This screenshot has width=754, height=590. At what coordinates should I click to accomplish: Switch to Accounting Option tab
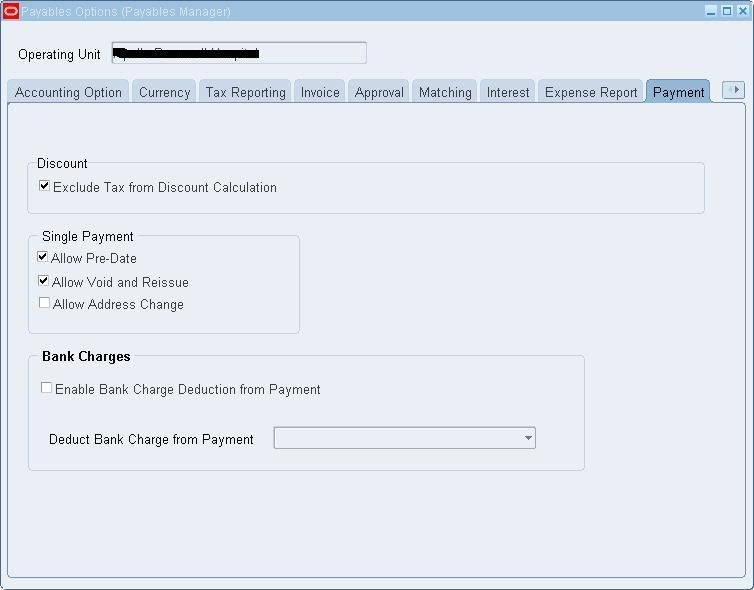68,92
